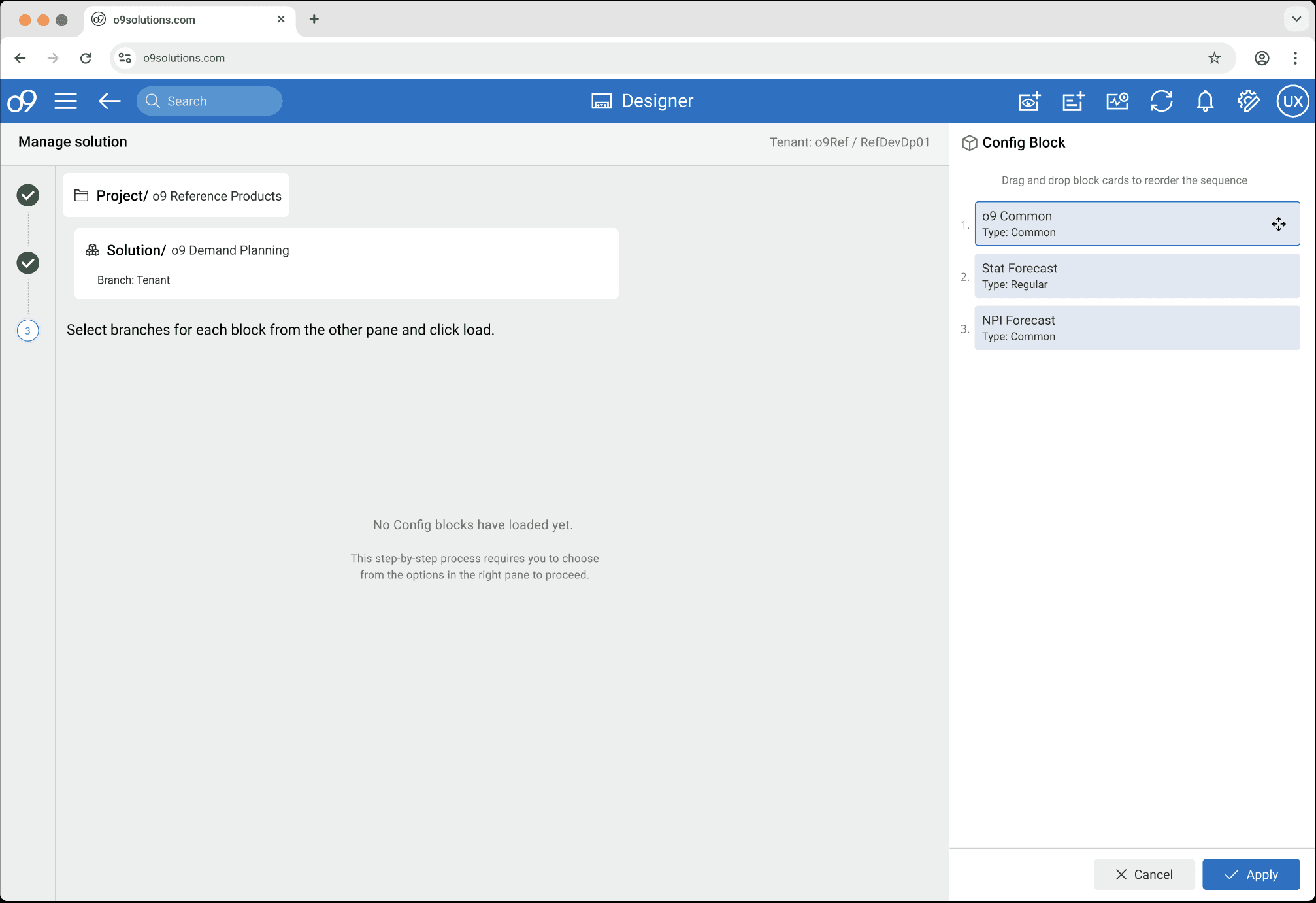
Task: Open the browser three-dot menu
Action: click(x=1295, y=58)
